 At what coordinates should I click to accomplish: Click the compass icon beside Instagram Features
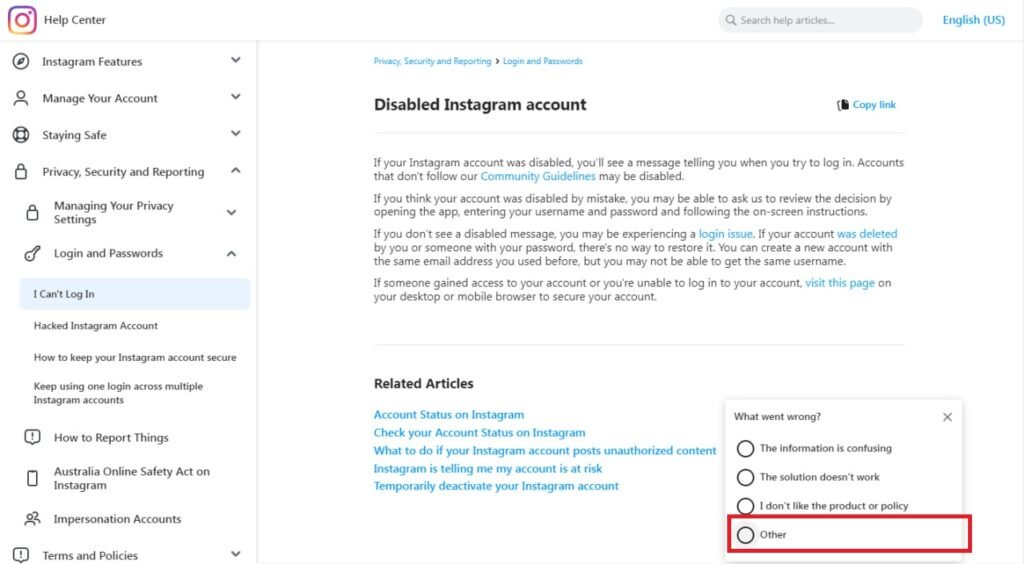[x=21, y=62]
